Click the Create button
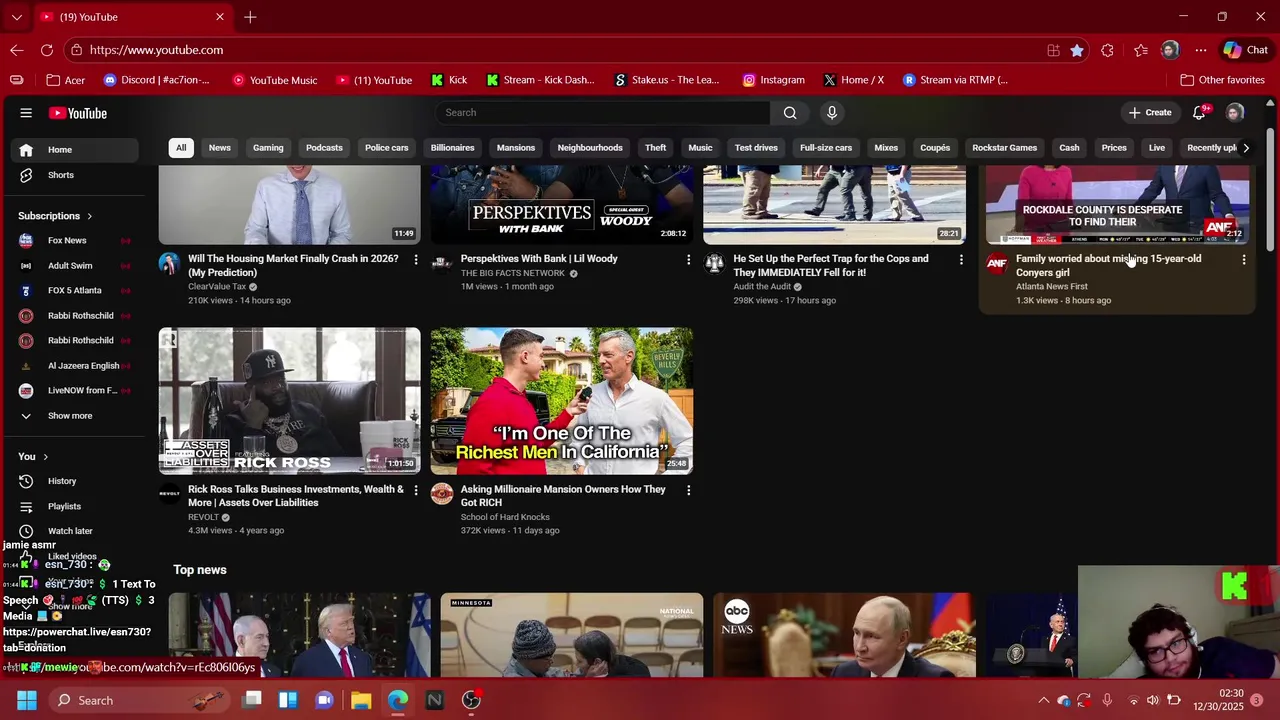Viewport: 1280px width, 720px height. [1150, 113]
